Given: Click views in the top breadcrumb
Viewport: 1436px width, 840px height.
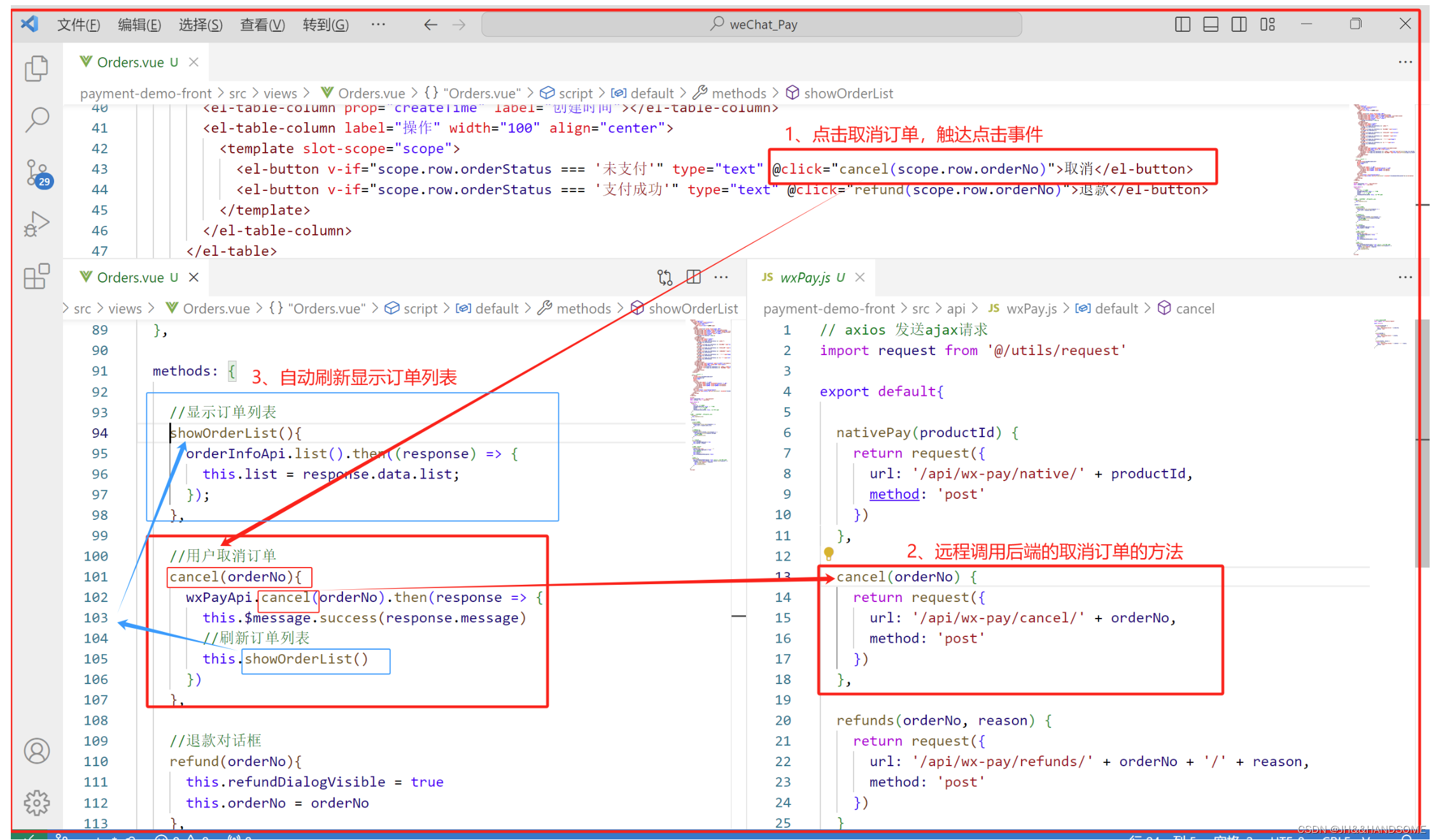Looking at the screenshot, I should pos(280,94).
